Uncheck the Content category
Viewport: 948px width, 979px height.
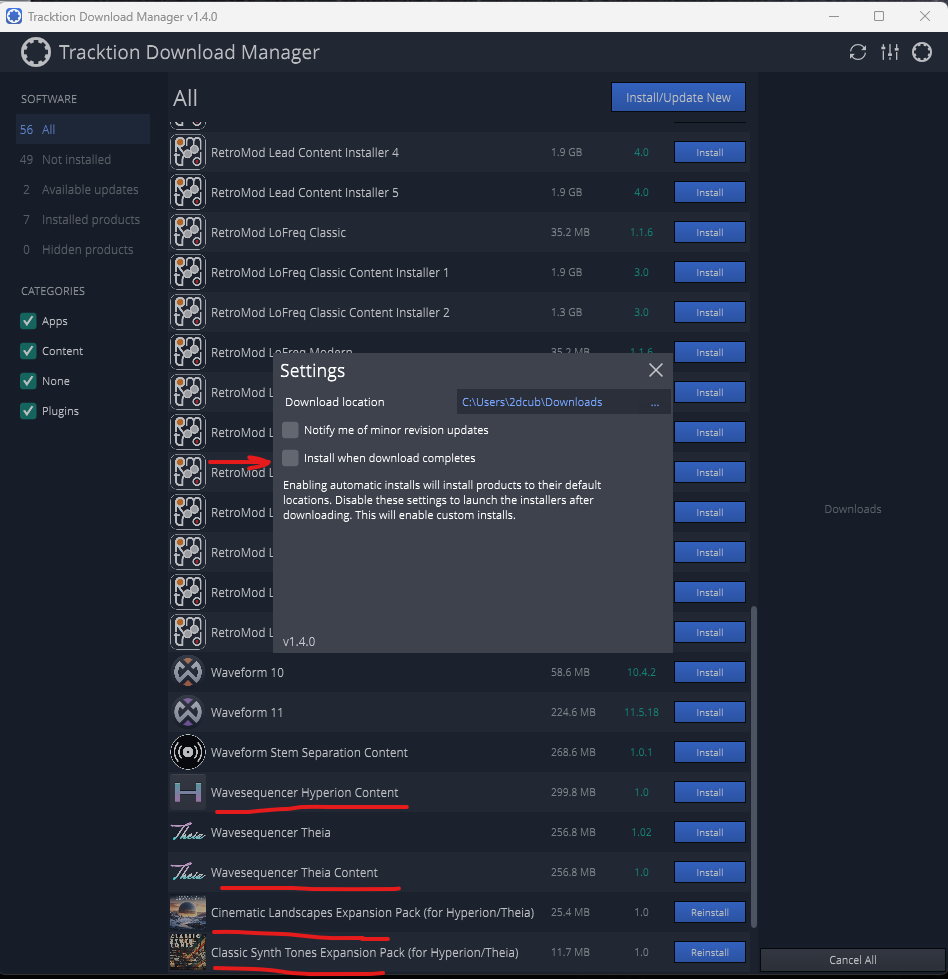point(28,351)
